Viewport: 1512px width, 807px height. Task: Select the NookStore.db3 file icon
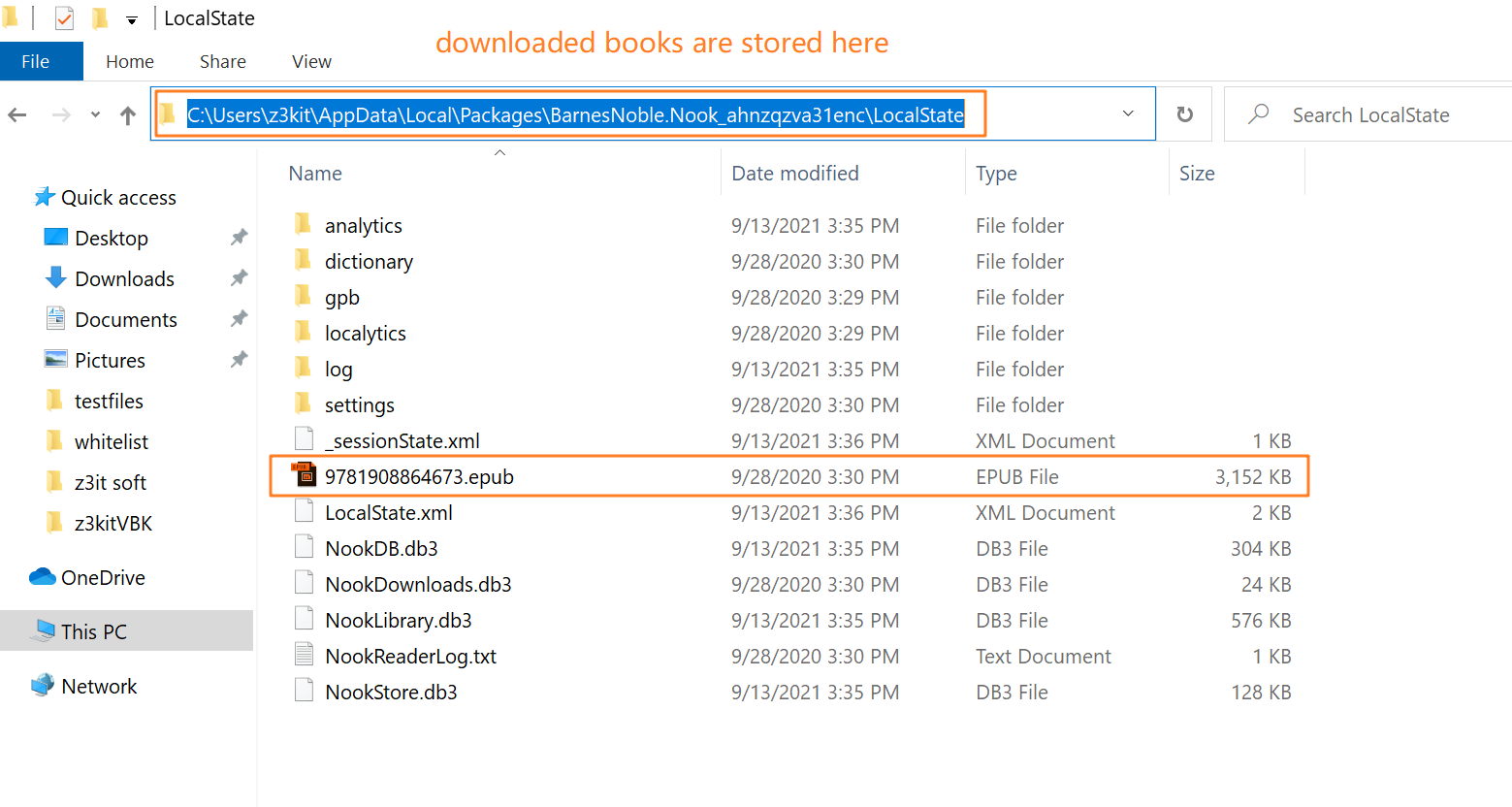[304, 691]
